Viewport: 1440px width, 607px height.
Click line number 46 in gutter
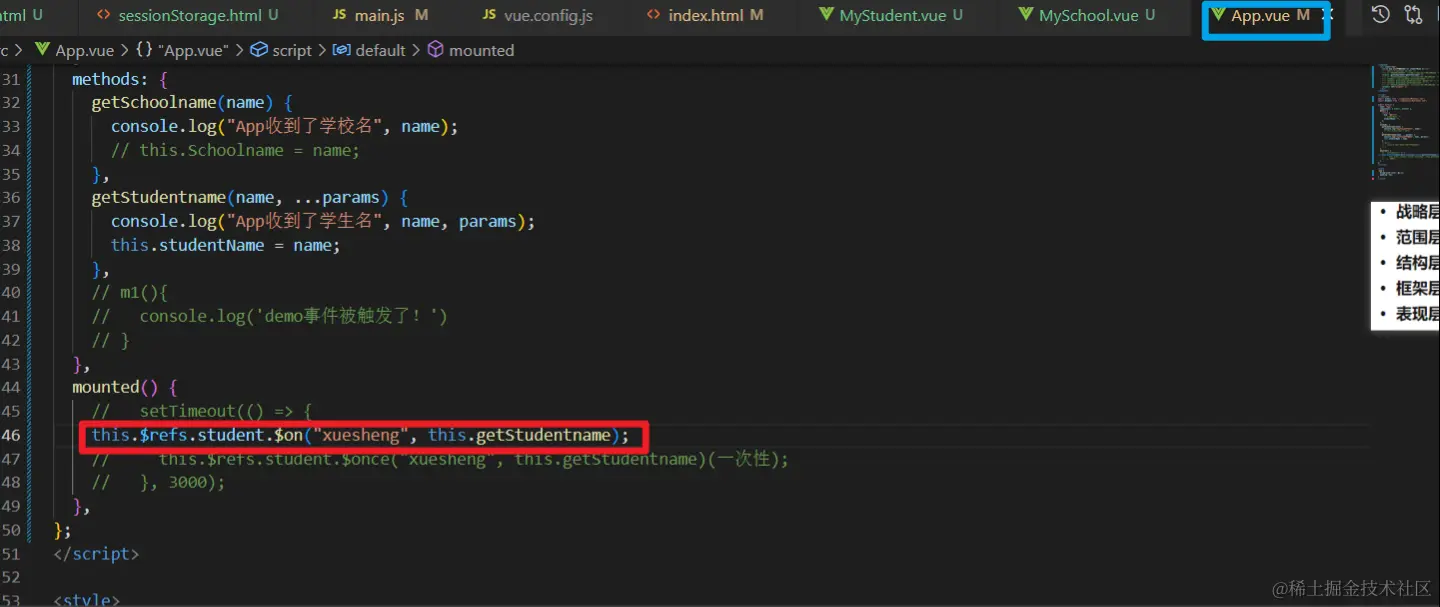11,435
